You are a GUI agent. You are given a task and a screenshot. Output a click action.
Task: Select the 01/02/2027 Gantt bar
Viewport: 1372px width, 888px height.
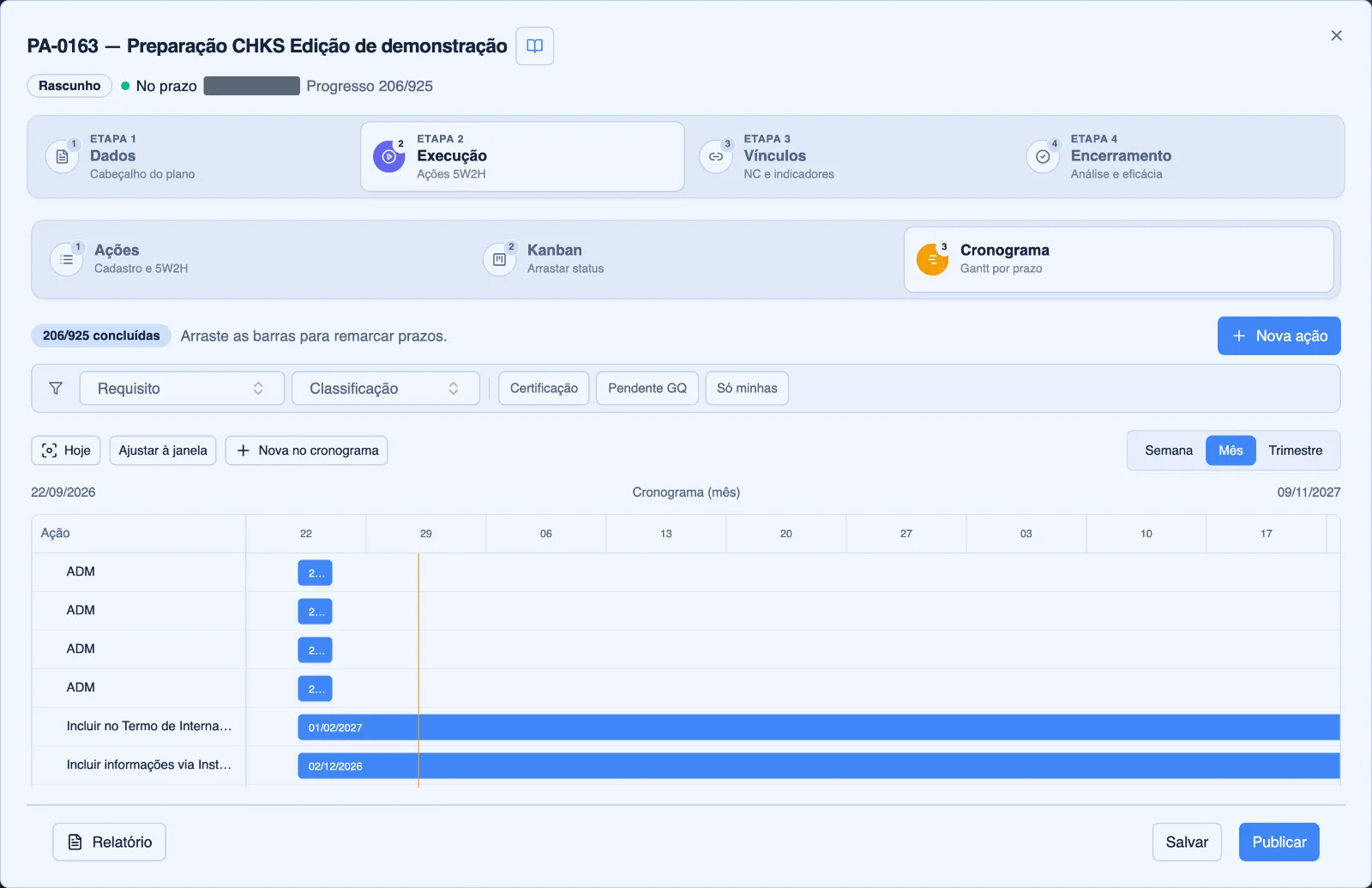click(819, 728)
